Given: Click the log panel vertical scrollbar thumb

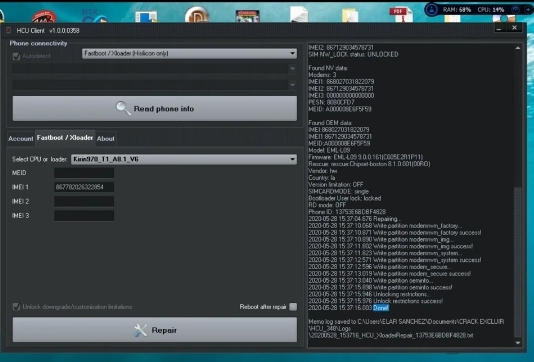Looking at the screenshot, I should (x=518, y=262).
